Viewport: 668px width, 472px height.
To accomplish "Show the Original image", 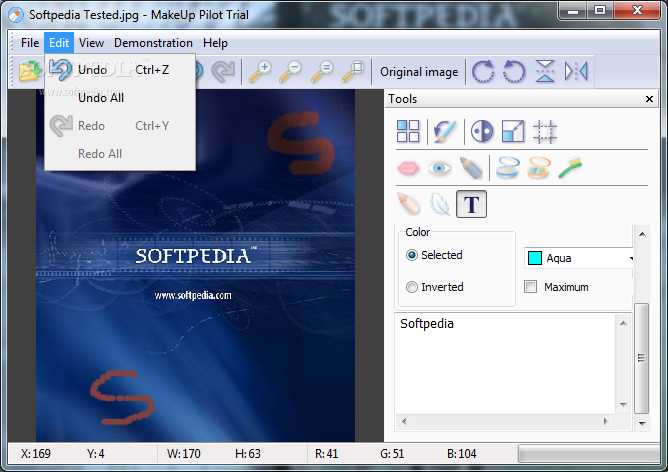I will tap(419, 72).
